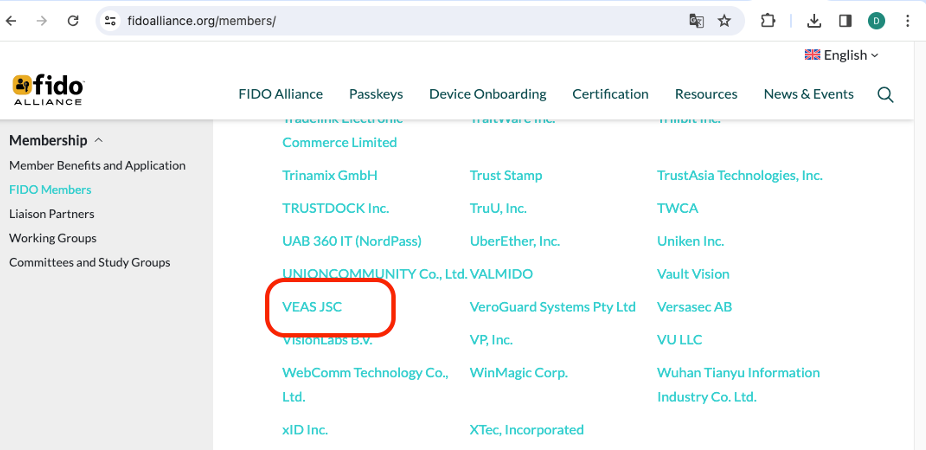Open Member Benefits and Application

tap(97, 165)
